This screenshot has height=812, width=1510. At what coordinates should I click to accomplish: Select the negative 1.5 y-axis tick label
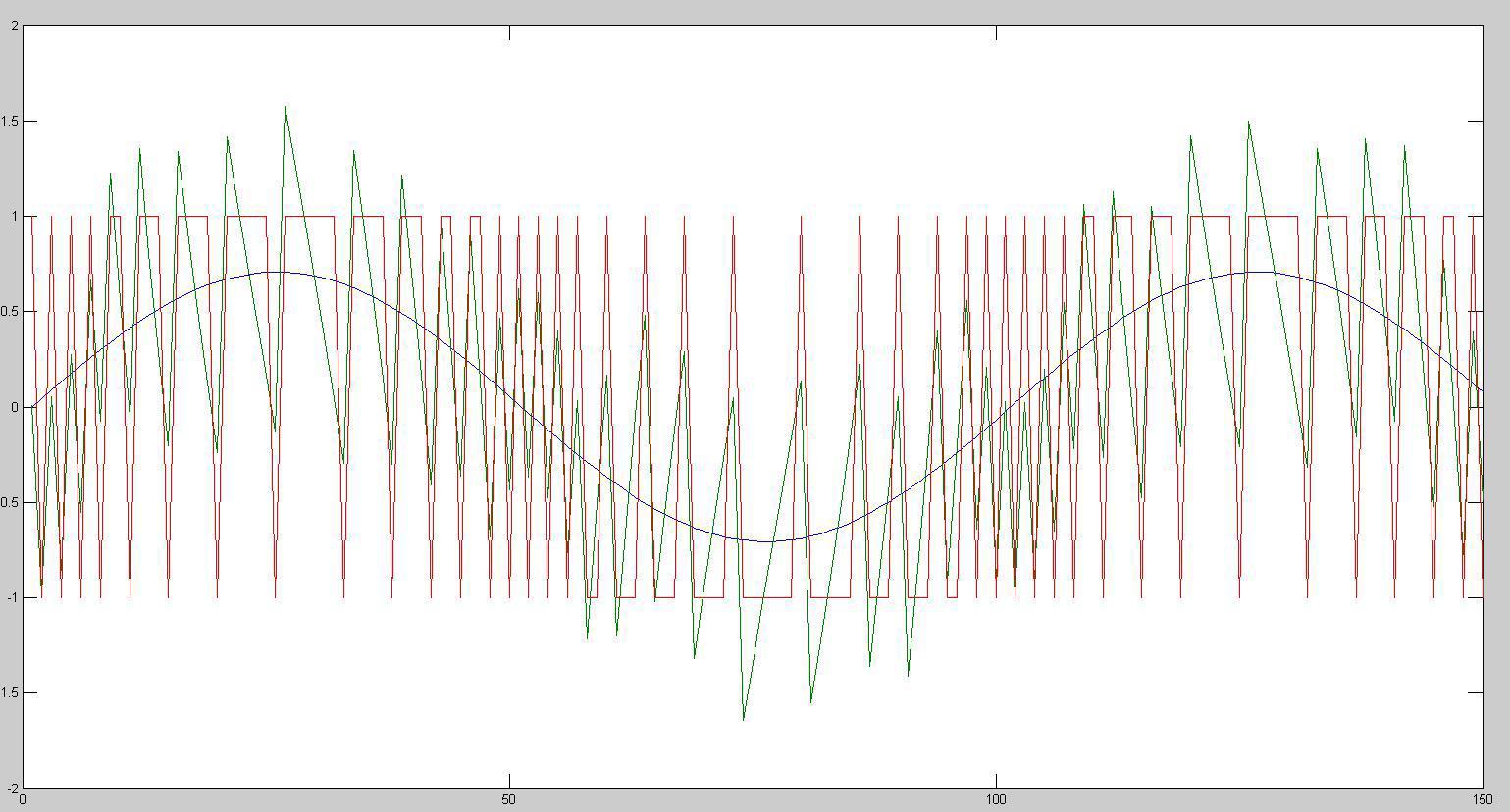click(x=9, y=692)
